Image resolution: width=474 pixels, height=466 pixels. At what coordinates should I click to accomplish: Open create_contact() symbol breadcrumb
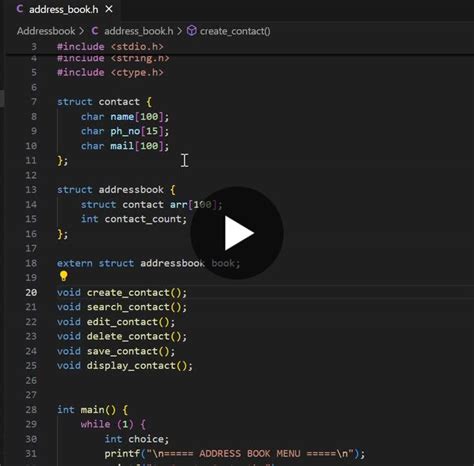point(235,31)
